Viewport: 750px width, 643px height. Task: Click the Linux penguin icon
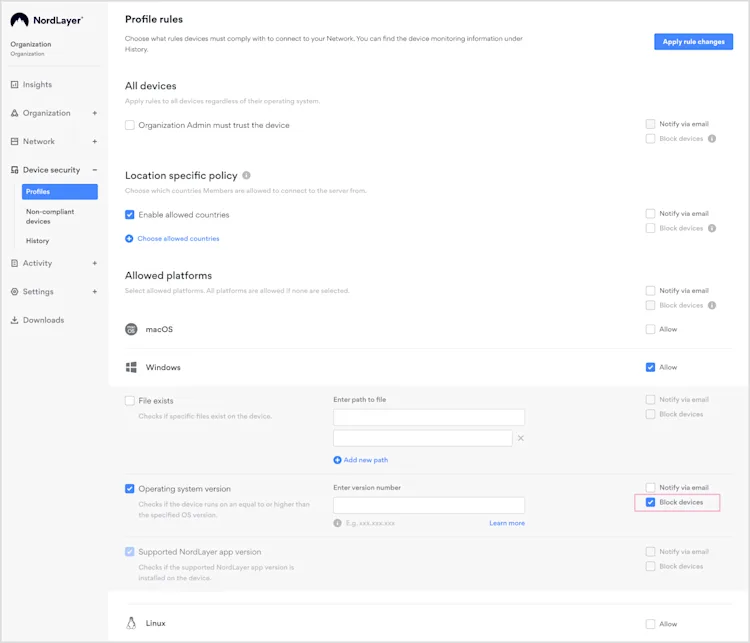coord(131,623)
